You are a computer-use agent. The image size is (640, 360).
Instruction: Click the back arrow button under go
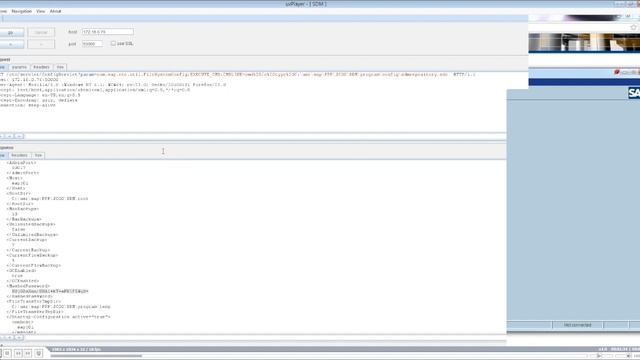[11, 44]
